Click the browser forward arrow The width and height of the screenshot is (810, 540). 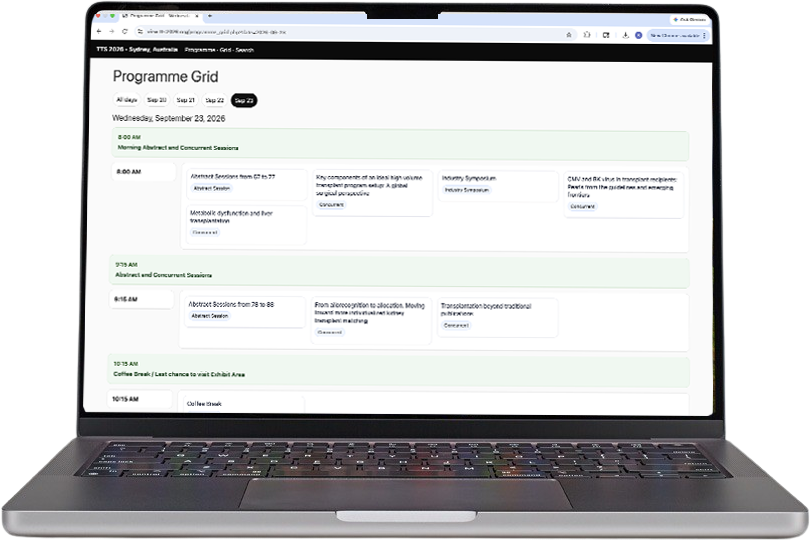(x=110, y=33)
